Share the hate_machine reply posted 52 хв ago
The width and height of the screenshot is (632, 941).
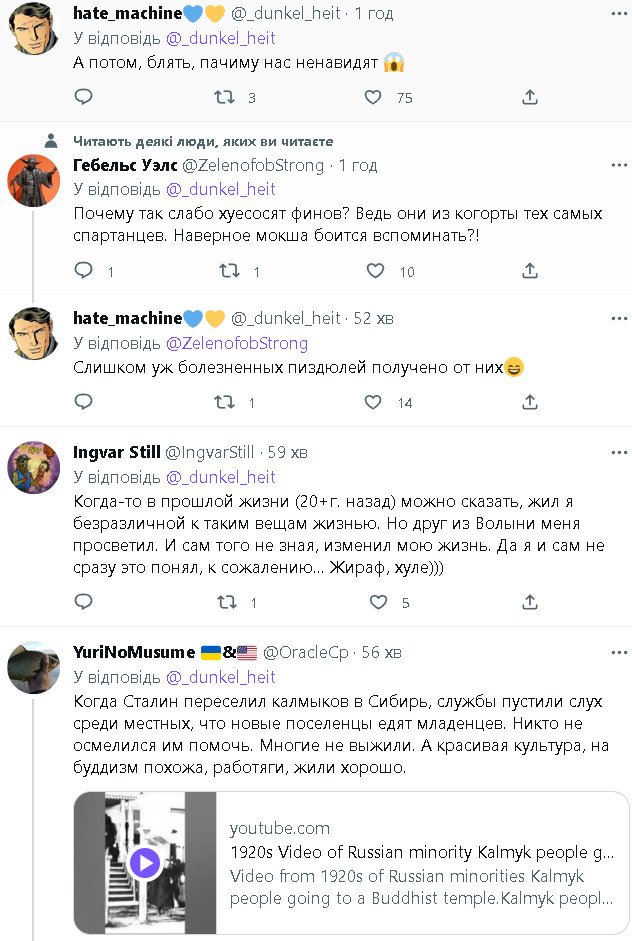530,402
